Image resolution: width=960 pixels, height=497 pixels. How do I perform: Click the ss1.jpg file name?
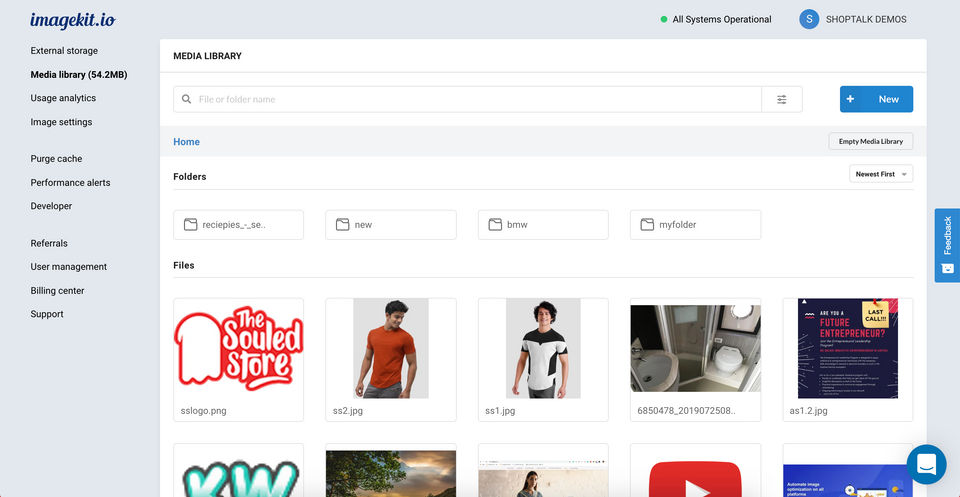coord(500,411)
